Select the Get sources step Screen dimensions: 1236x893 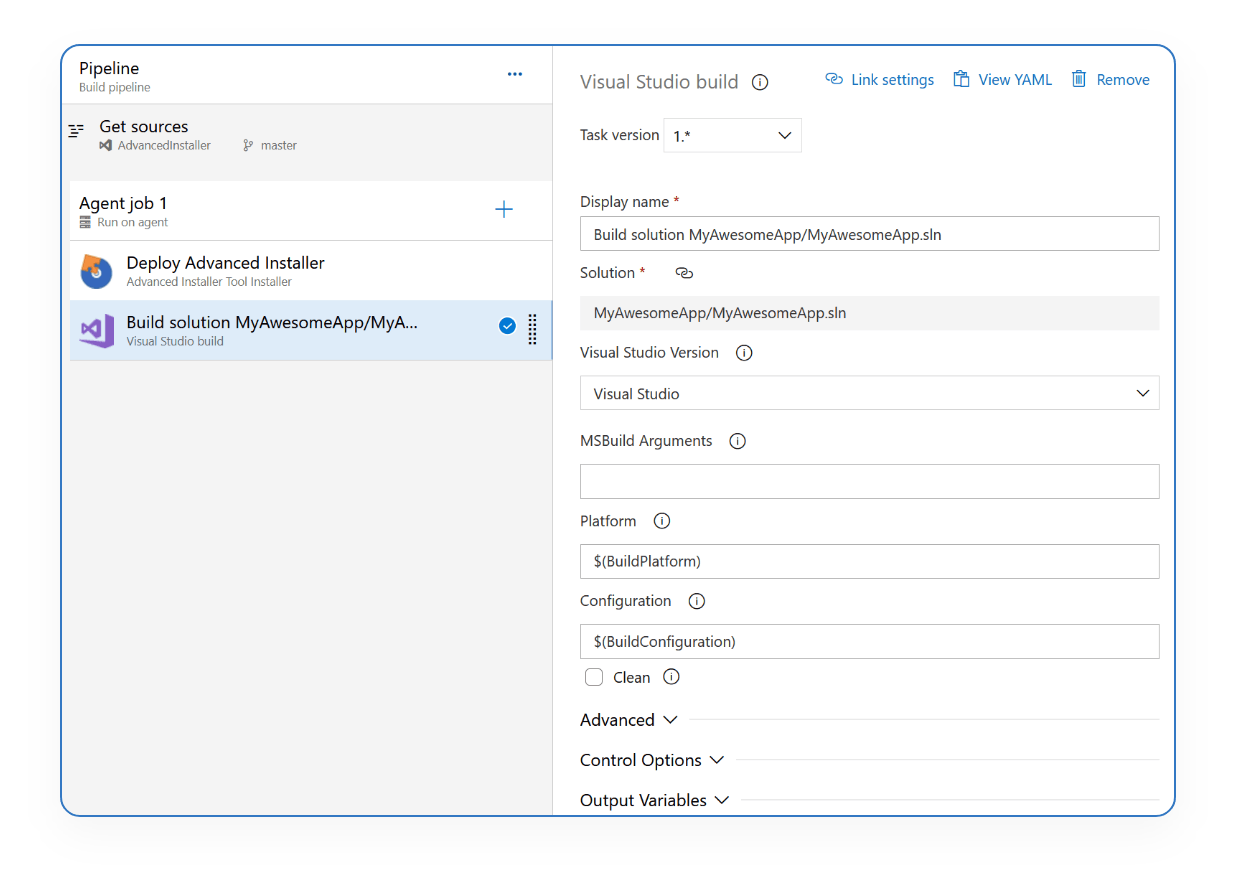(x=142, y=126)
